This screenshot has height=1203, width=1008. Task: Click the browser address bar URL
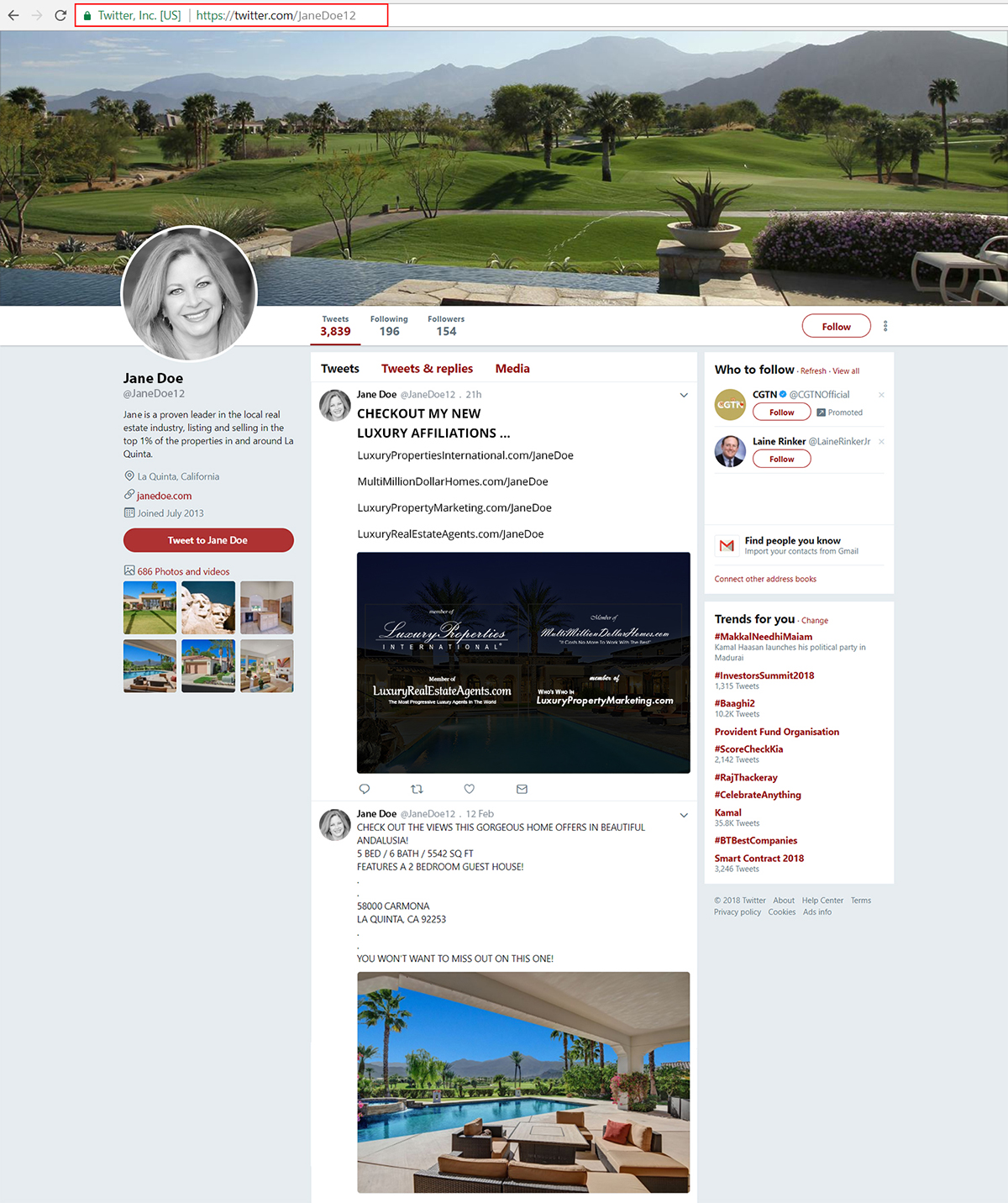pyautogui.click(x=276, y=15)
